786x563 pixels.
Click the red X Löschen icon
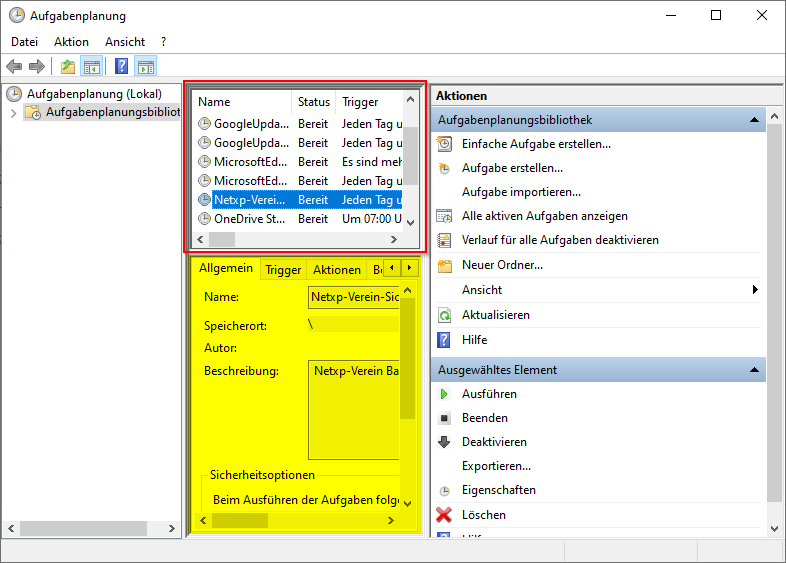click(444, 515)
